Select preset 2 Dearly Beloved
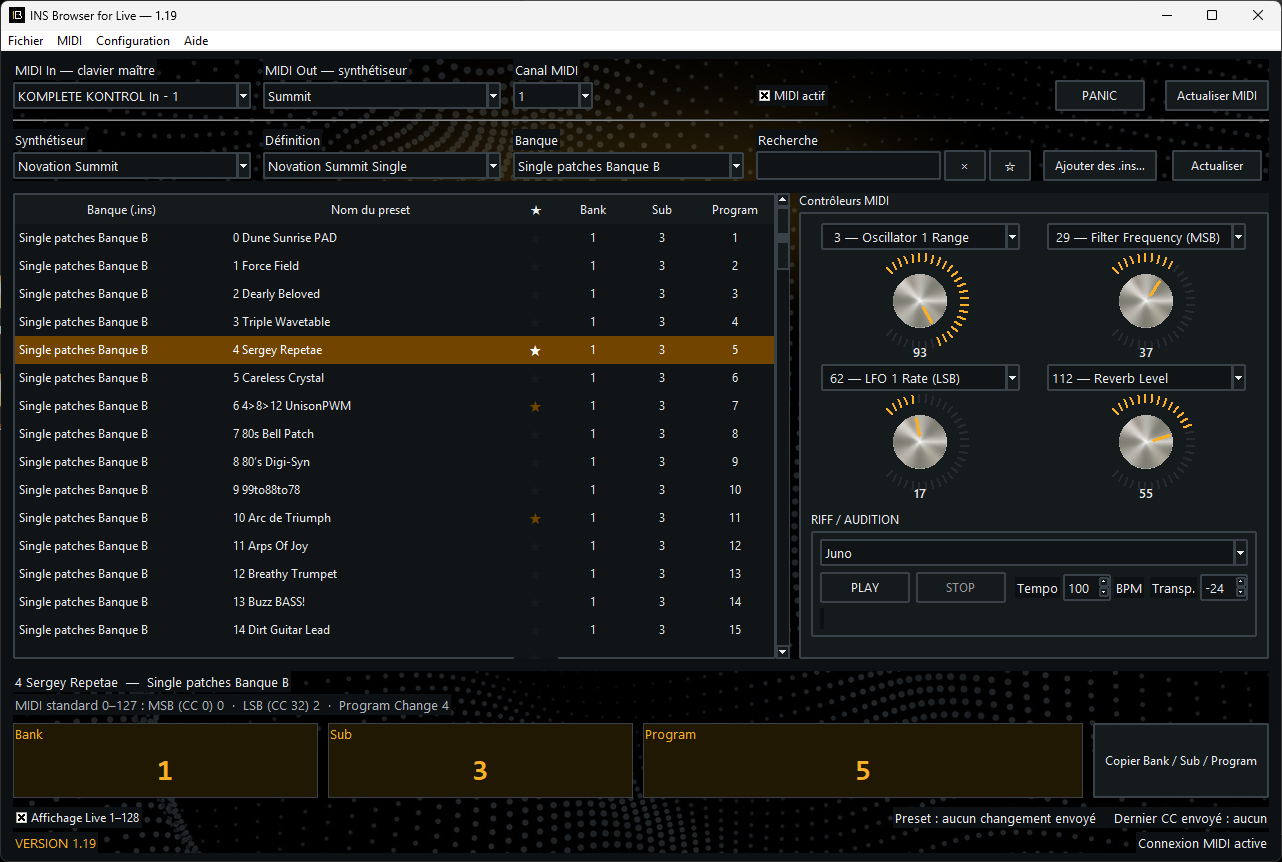This screenshot has height=862, width=1282. click(395, 294)
